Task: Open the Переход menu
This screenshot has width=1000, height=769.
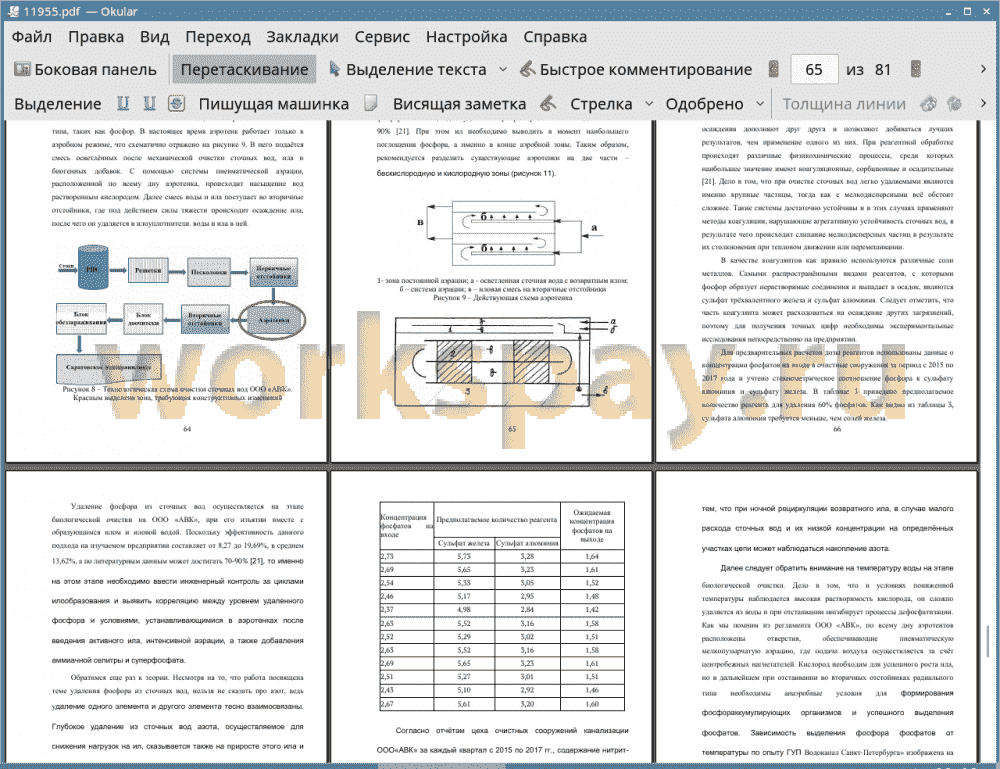Action: click(x=218, y=37)
